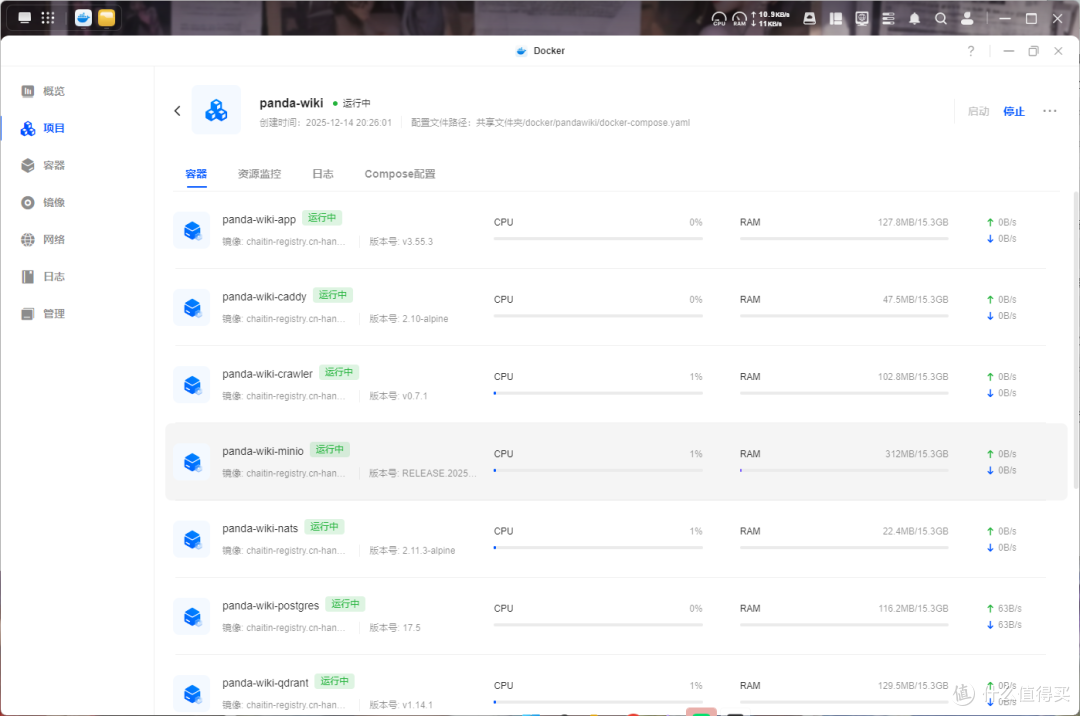Open the panda-wiki-qdrant container name
The width and height of the screenshot is (1080, 716).
[265, 682]
